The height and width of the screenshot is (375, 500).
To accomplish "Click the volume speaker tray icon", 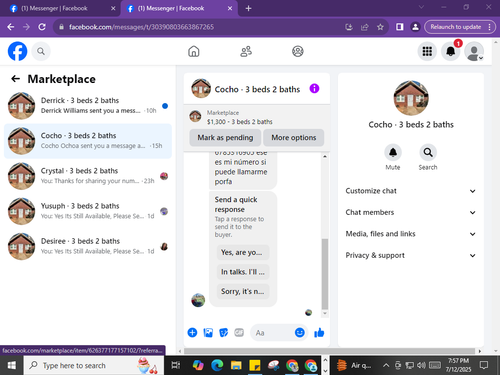I will pyautogui.click(x=421, y=365).
